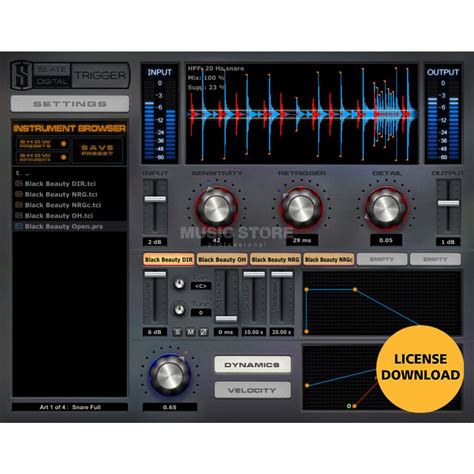The width and height of the screenshot is (474, 474).
Task: Select the first EMPTY instrument slot
Action: (382, 259)
